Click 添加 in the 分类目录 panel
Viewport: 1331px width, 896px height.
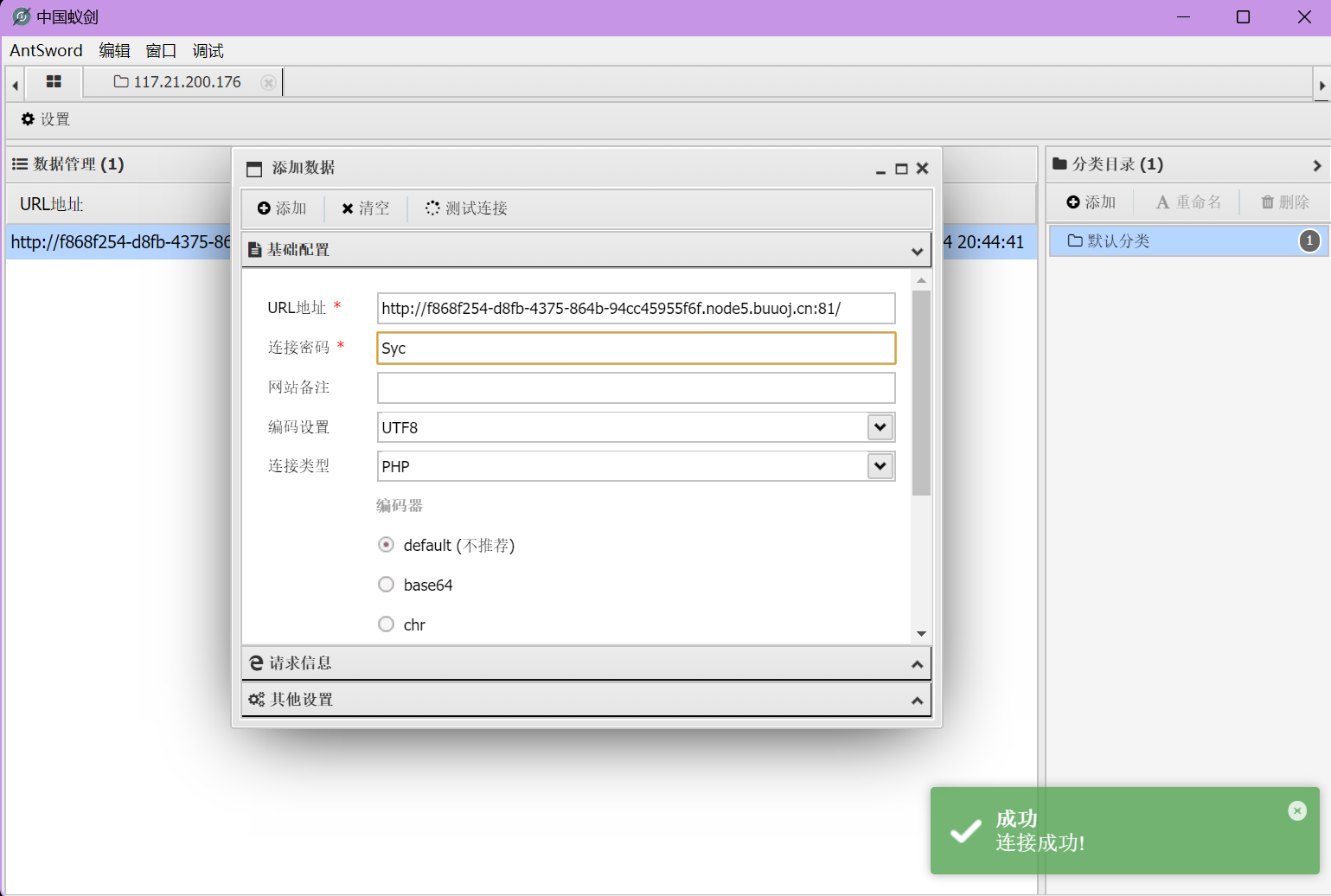coord(1091,202)
